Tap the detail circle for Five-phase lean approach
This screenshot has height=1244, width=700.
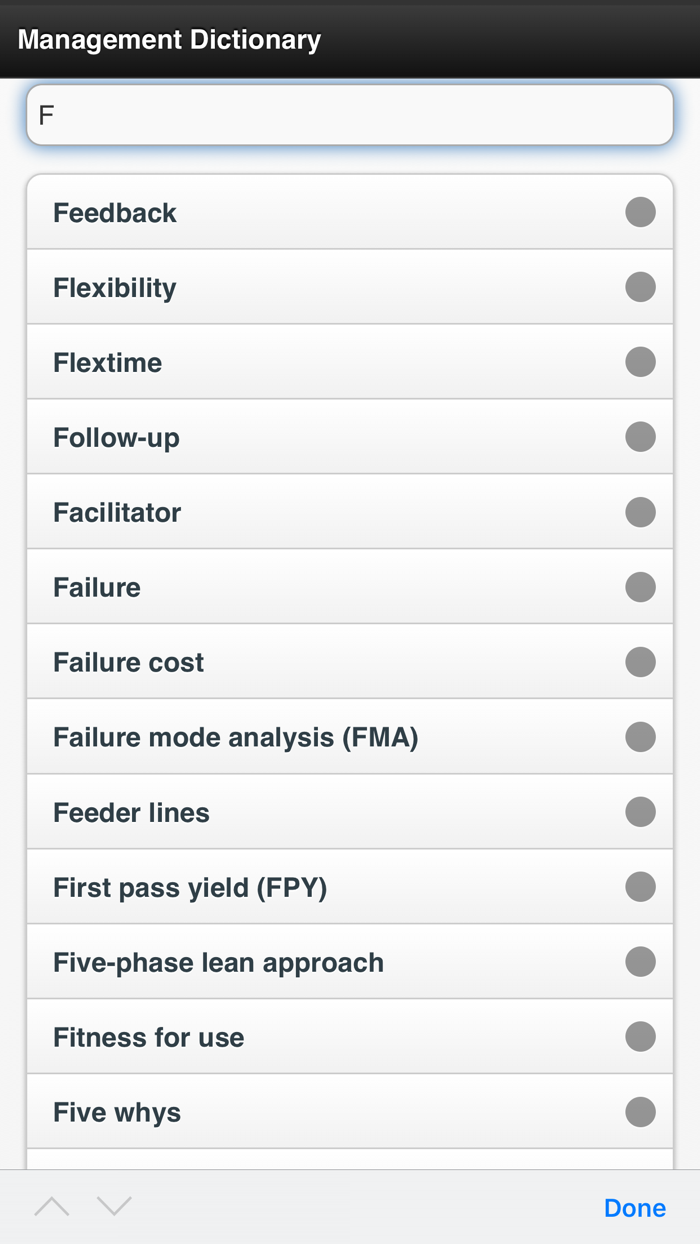640,961
